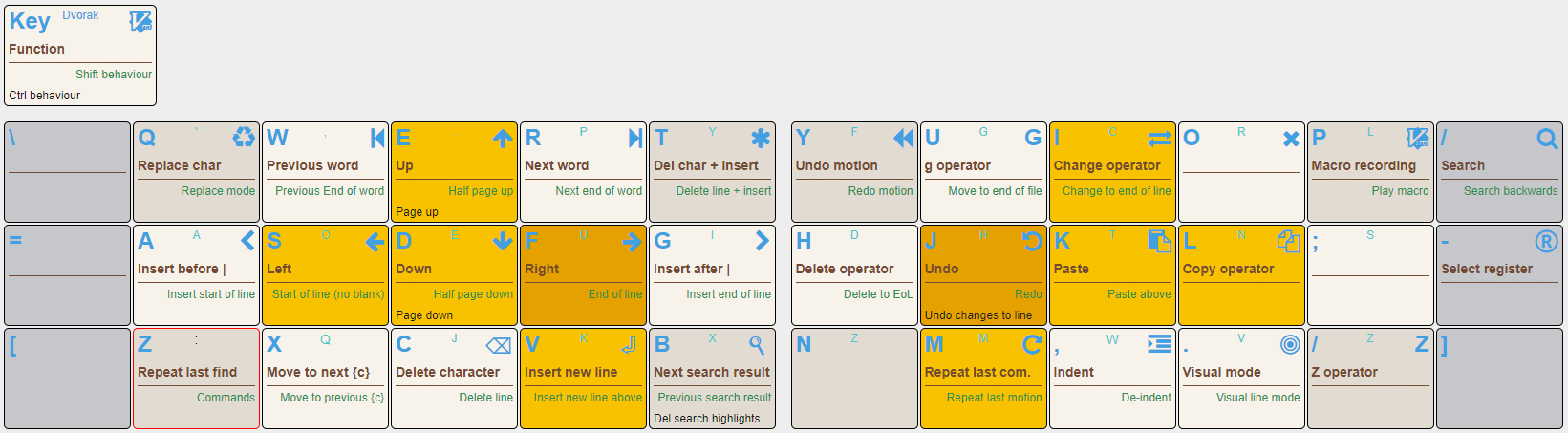Click the clipboard paste icon on K key
Viewport: 1568px width, 433px height.
pos(1159,241)
